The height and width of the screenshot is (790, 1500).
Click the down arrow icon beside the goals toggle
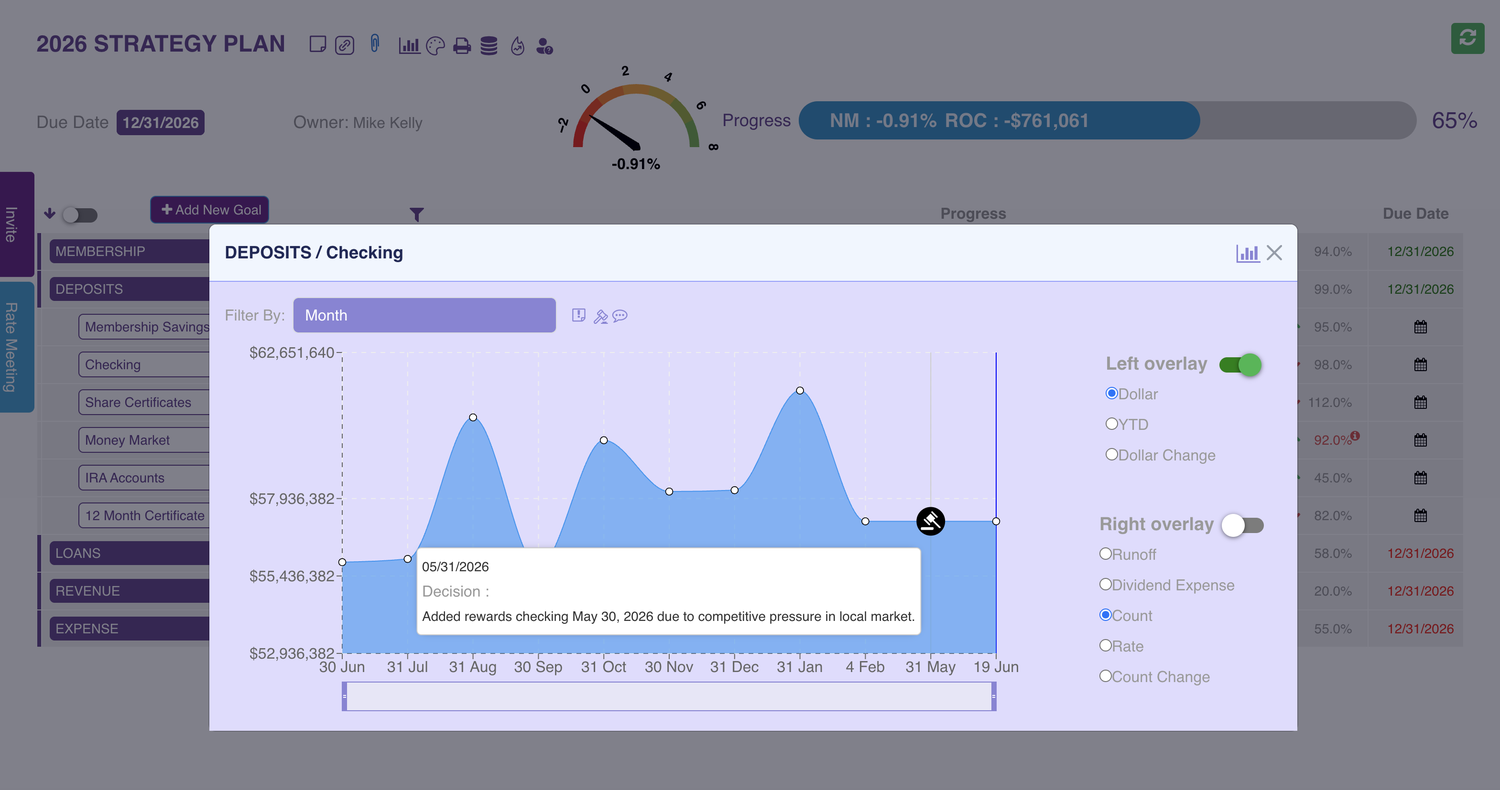[49, 214]
